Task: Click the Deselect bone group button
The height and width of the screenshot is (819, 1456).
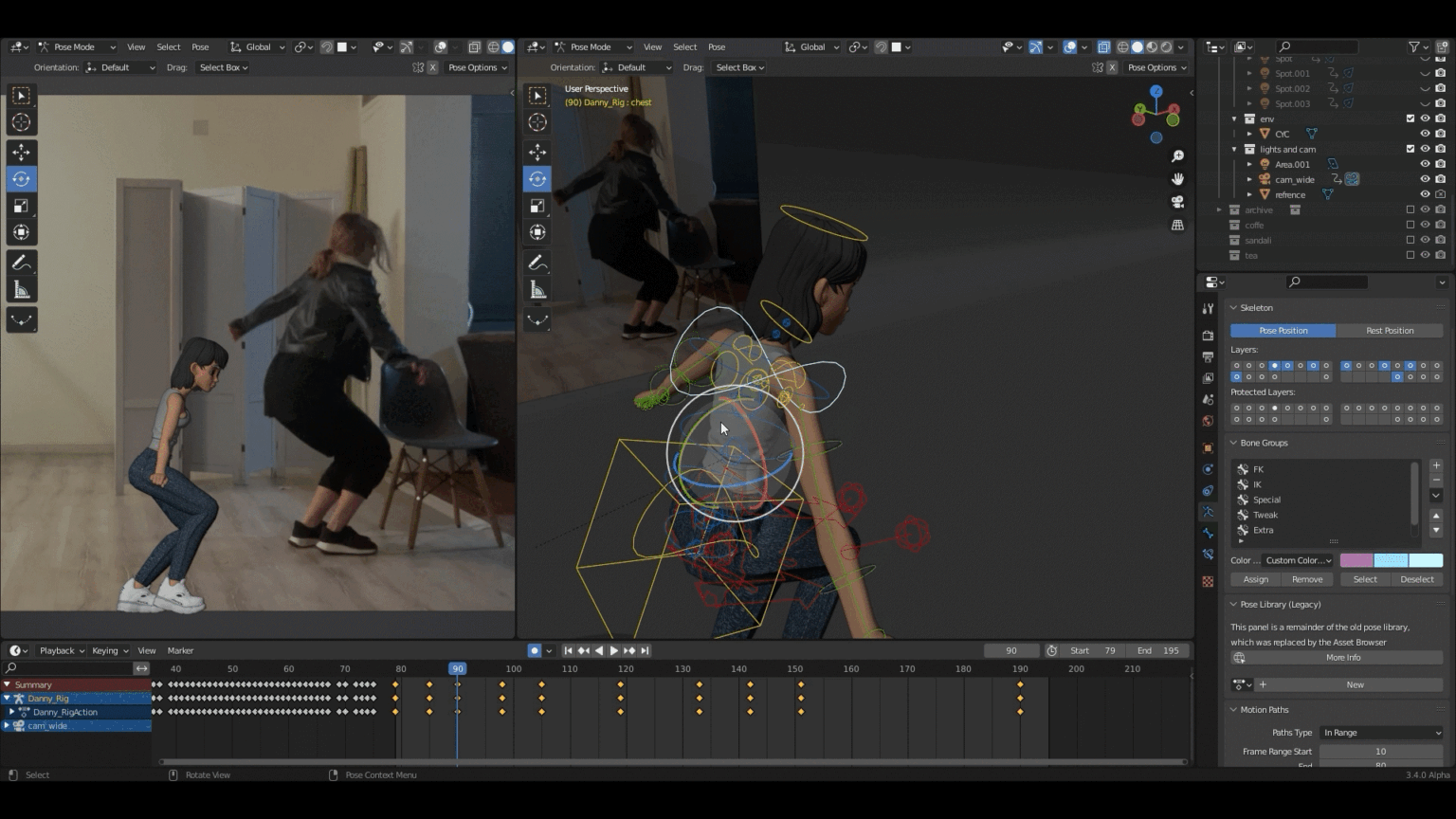Action: pyautogui.click(x=1417, y=579)
